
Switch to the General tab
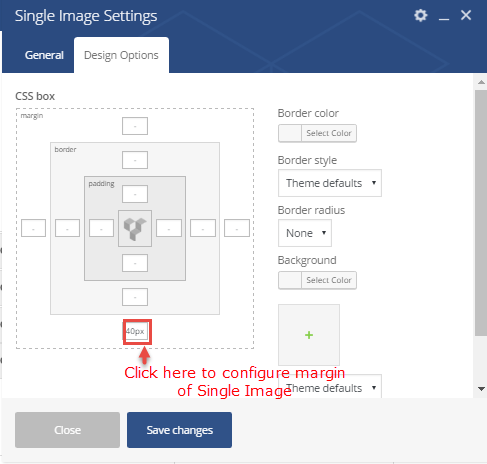[x=44, y=55]
